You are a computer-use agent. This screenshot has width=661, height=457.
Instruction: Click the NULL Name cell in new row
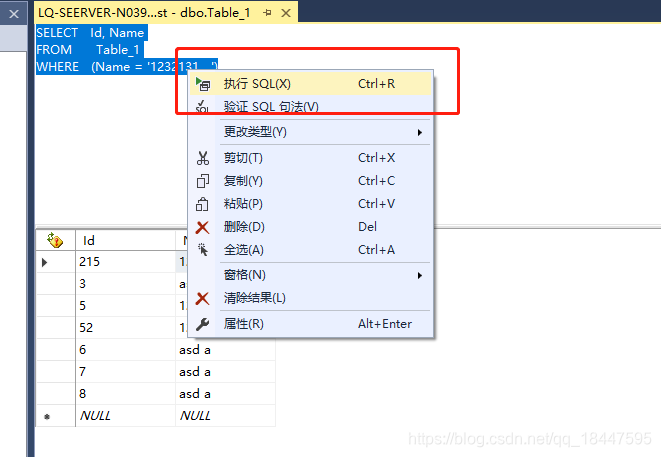[226, 416]
